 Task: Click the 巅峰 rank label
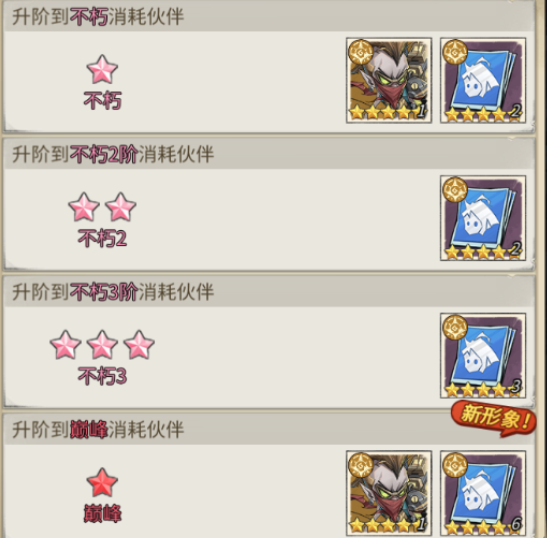pyautogui.click(x=103, y=514)
